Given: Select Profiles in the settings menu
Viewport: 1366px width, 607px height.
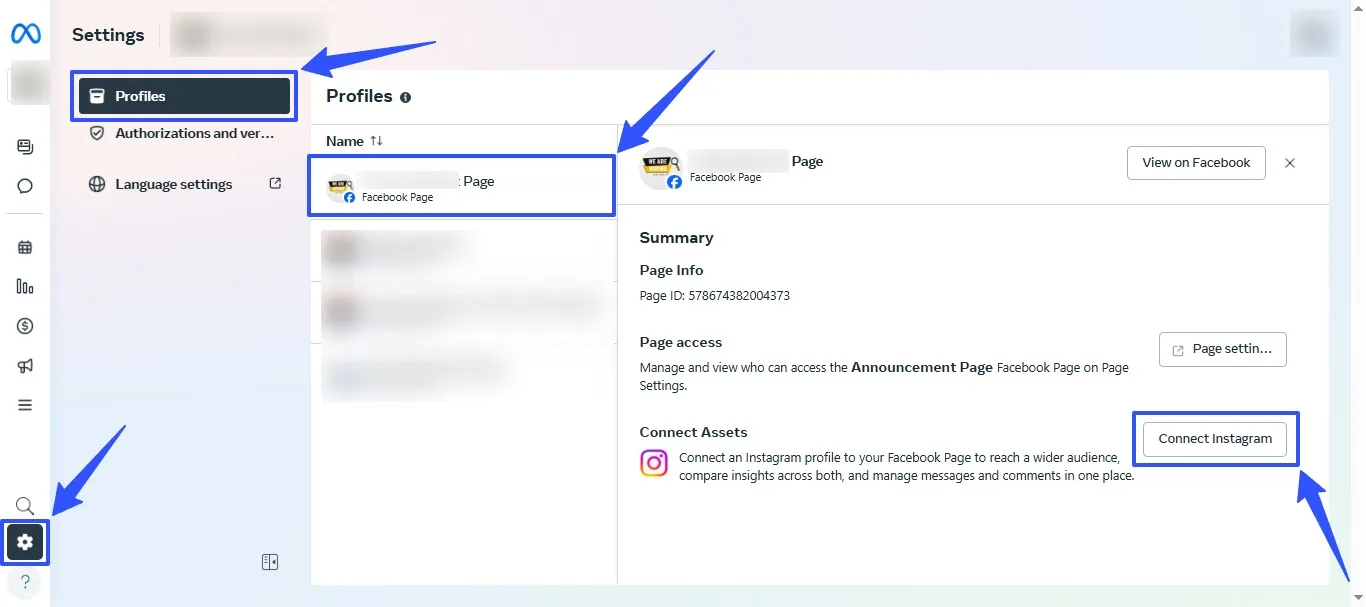Looking at the screenshot, I should pos(183,95).
